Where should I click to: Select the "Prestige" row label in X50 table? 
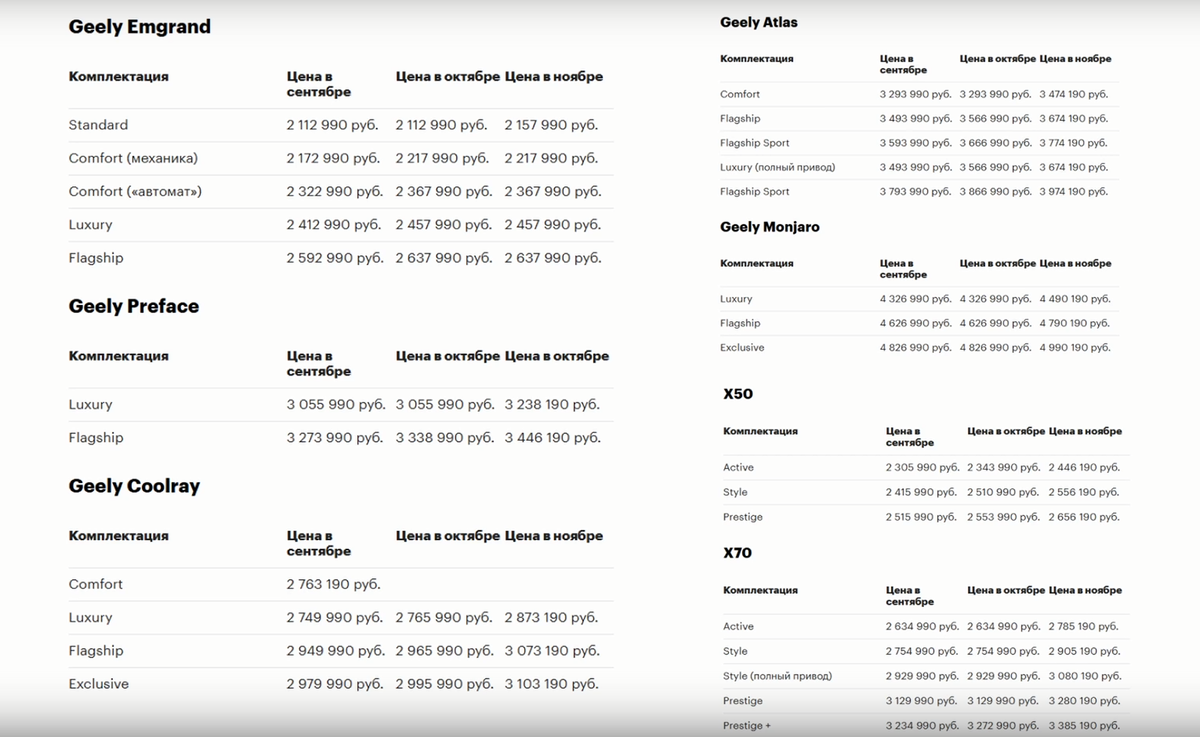coord(743,517)
